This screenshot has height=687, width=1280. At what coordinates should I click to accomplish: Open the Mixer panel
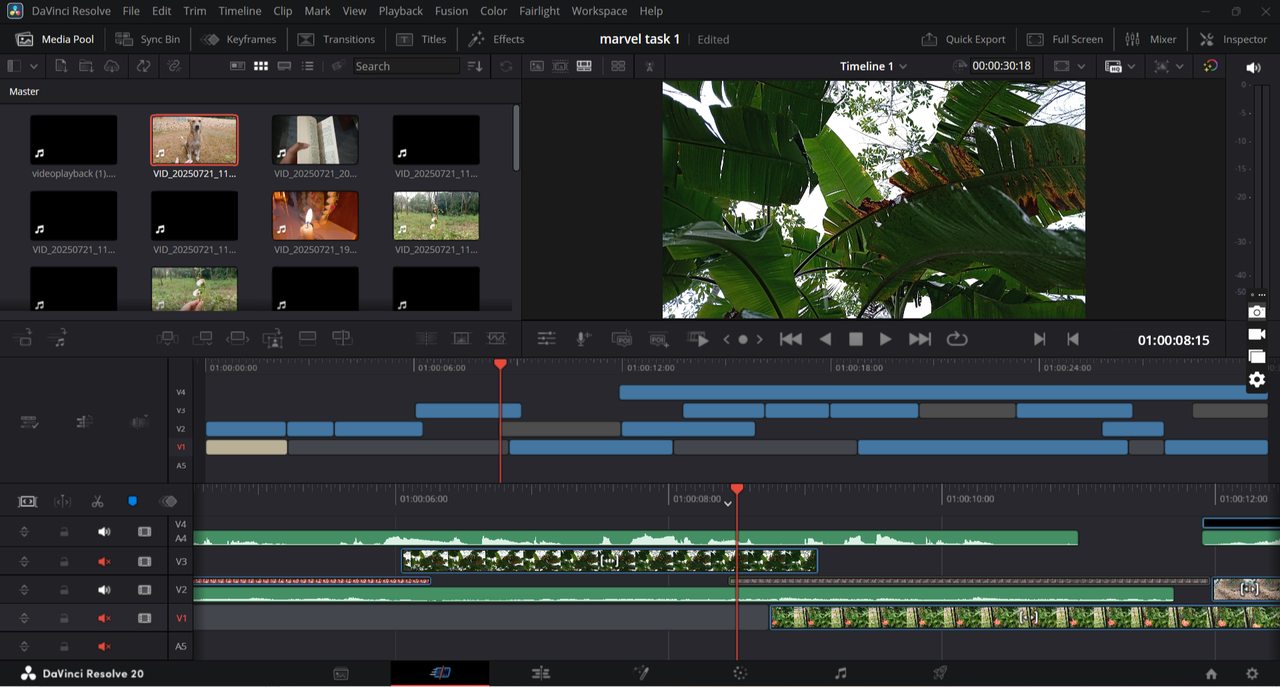1150,39
